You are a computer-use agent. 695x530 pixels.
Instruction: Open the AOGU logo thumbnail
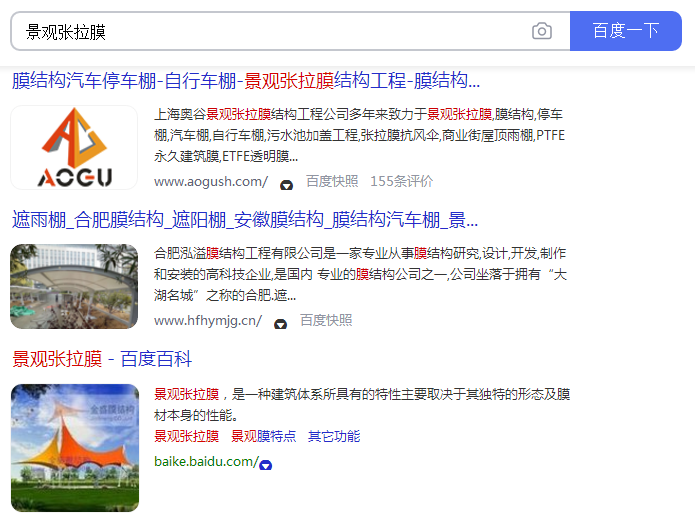tap(74, 148)
